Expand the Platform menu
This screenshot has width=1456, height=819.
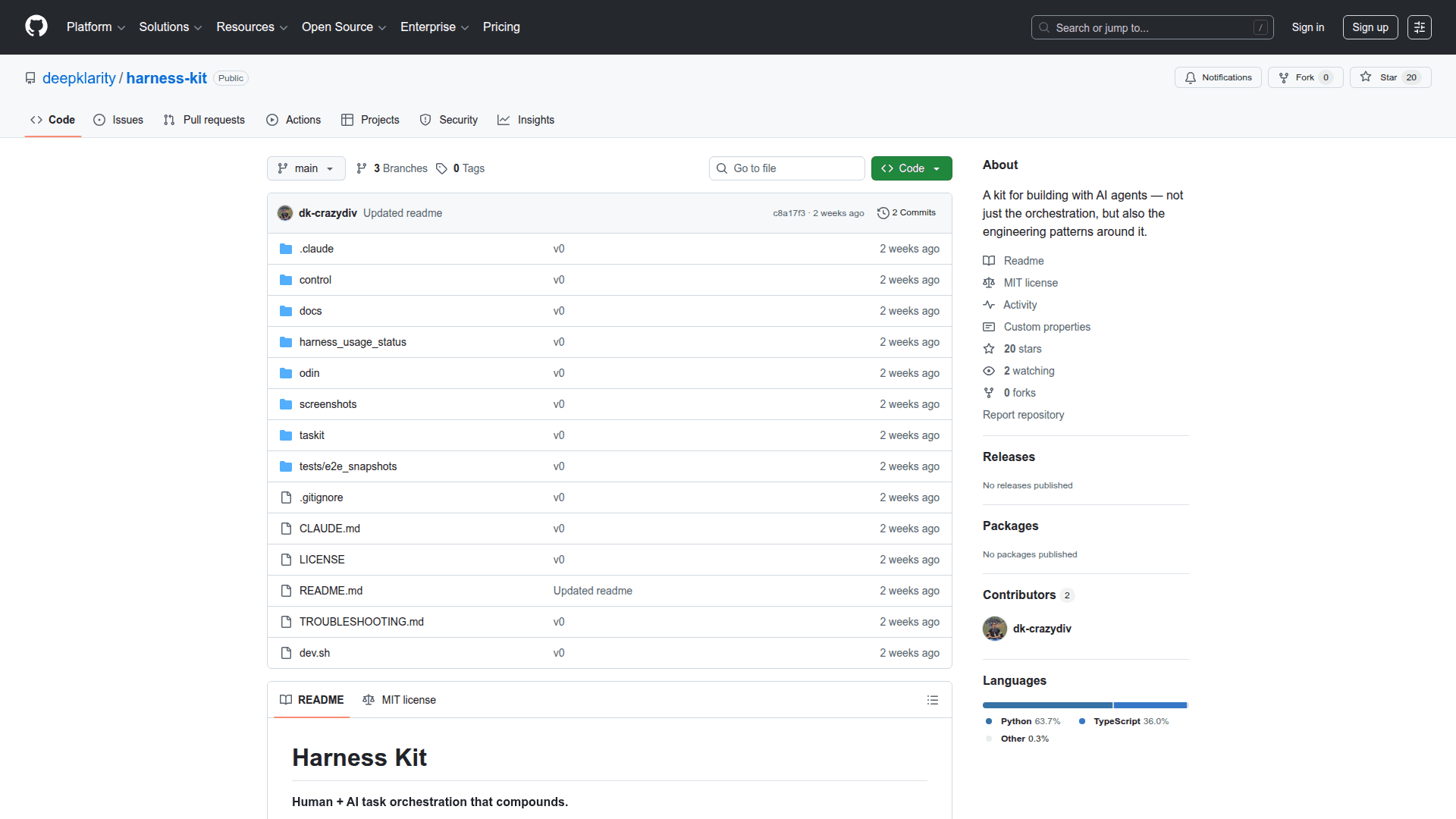96,27
